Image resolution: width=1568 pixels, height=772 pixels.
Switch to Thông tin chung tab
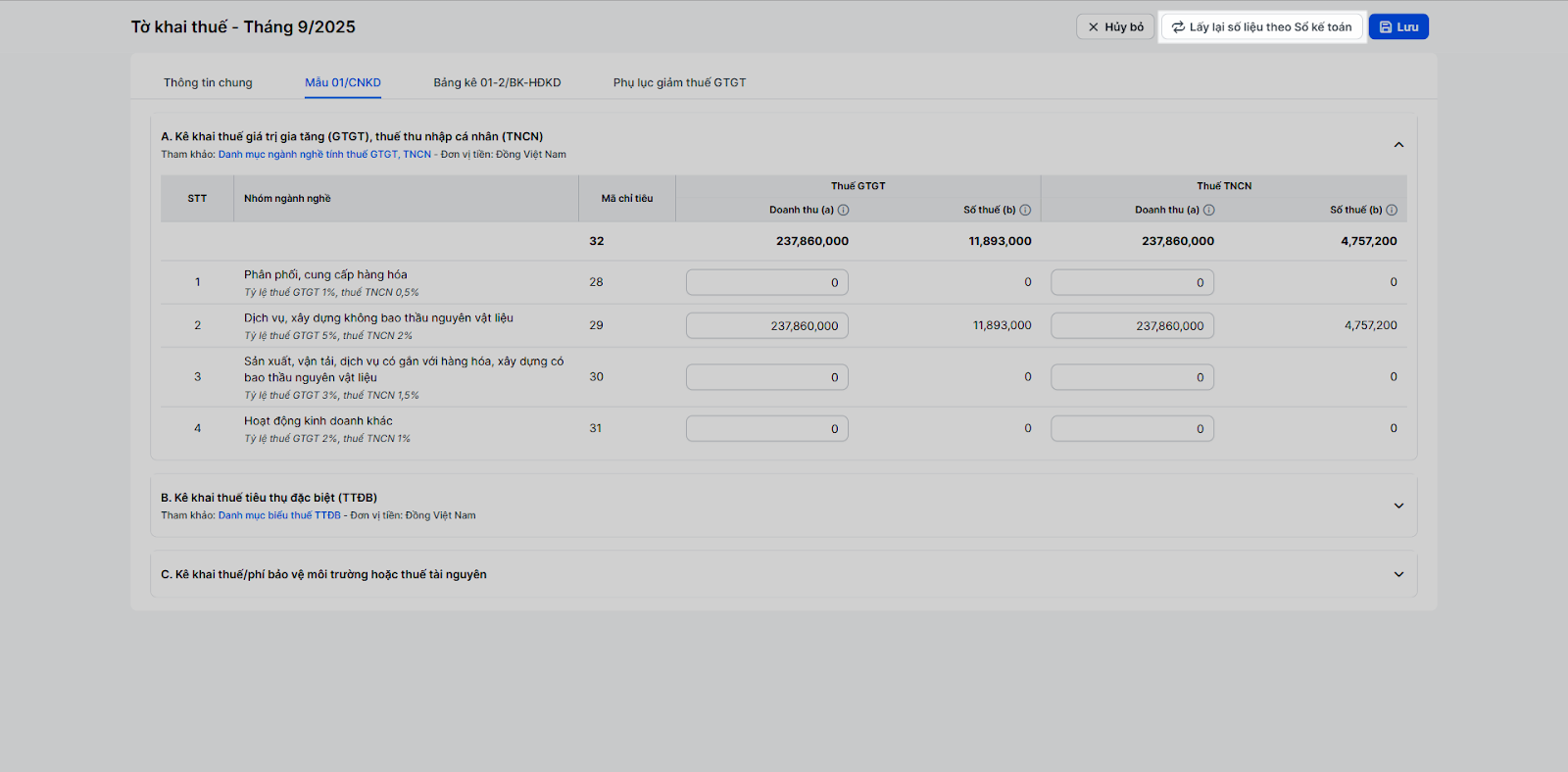tap(208, 82)
